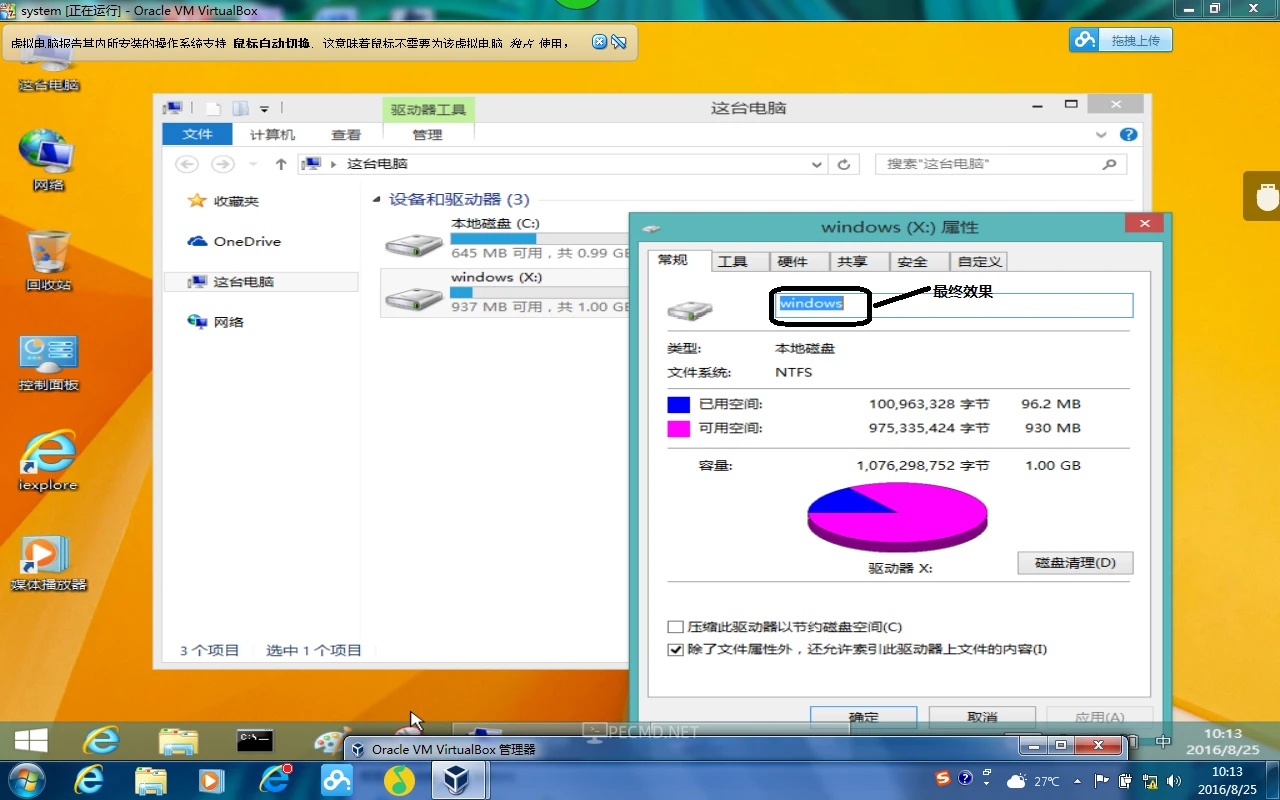Click 确定 in properties dialog
The image size is (1280, 800).
863,716
